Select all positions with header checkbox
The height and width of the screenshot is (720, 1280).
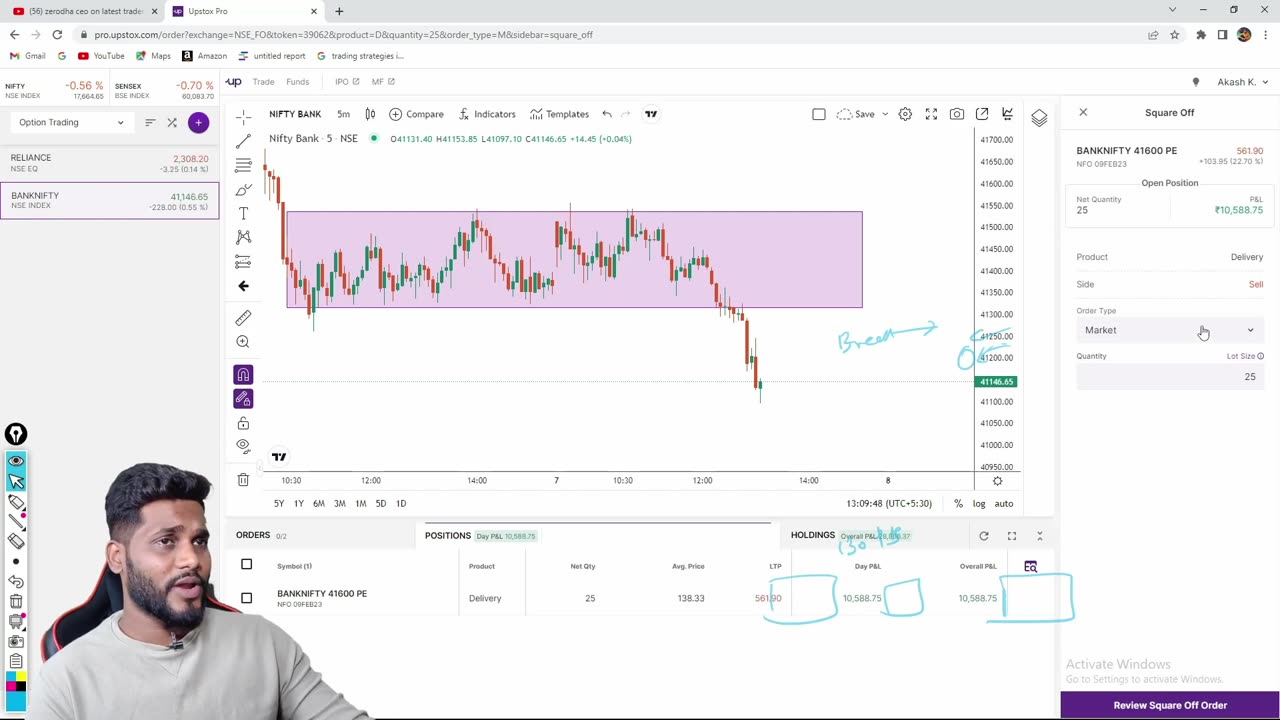point(247,565)
